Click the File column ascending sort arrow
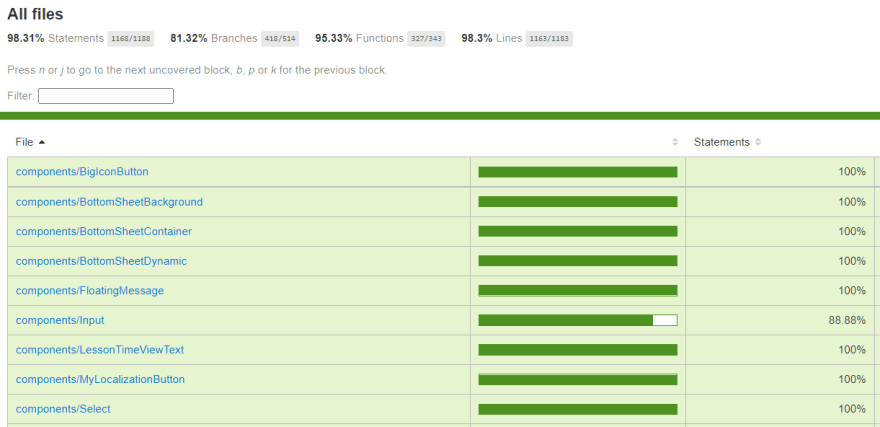Viewport: 880px width, 427px height. [42, 142]
